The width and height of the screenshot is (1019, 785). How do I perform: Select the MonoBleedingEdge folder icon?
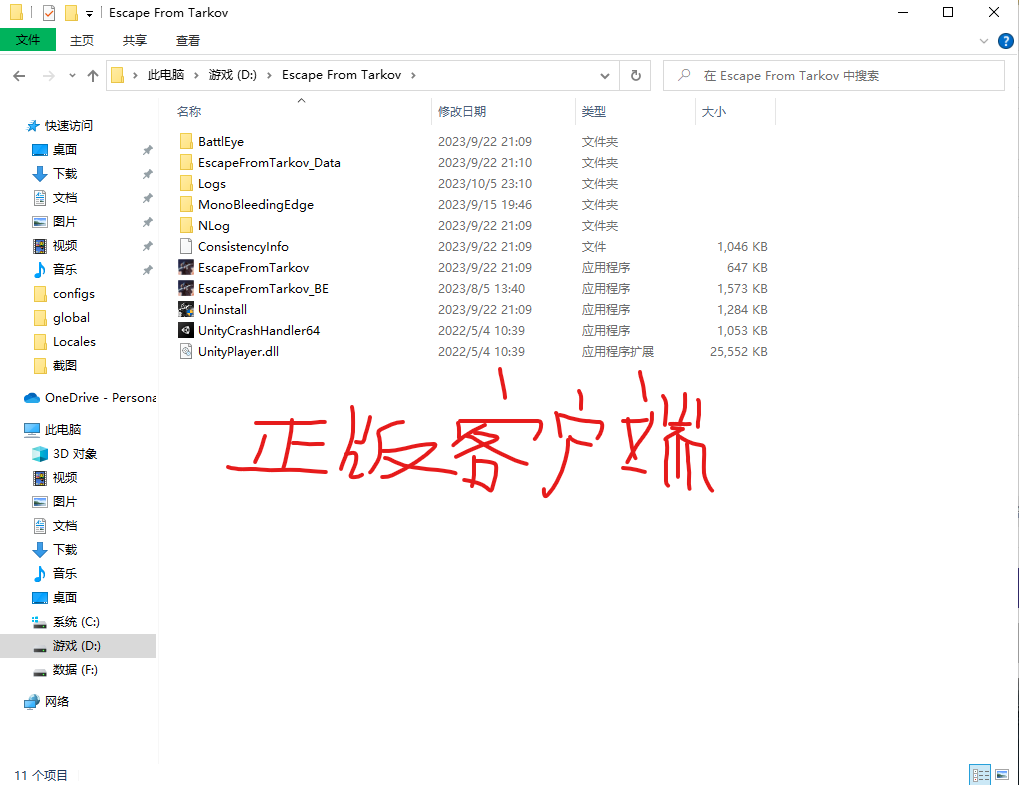pos(186,205)
